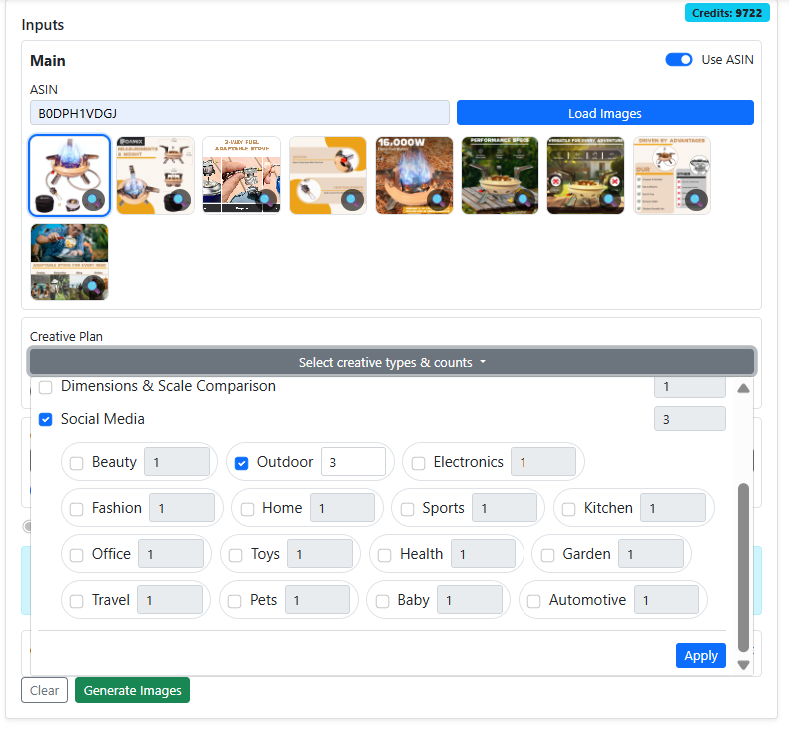
Task: Select the Versatile for Every Adventure thumbnail
Action: [585, 174]
